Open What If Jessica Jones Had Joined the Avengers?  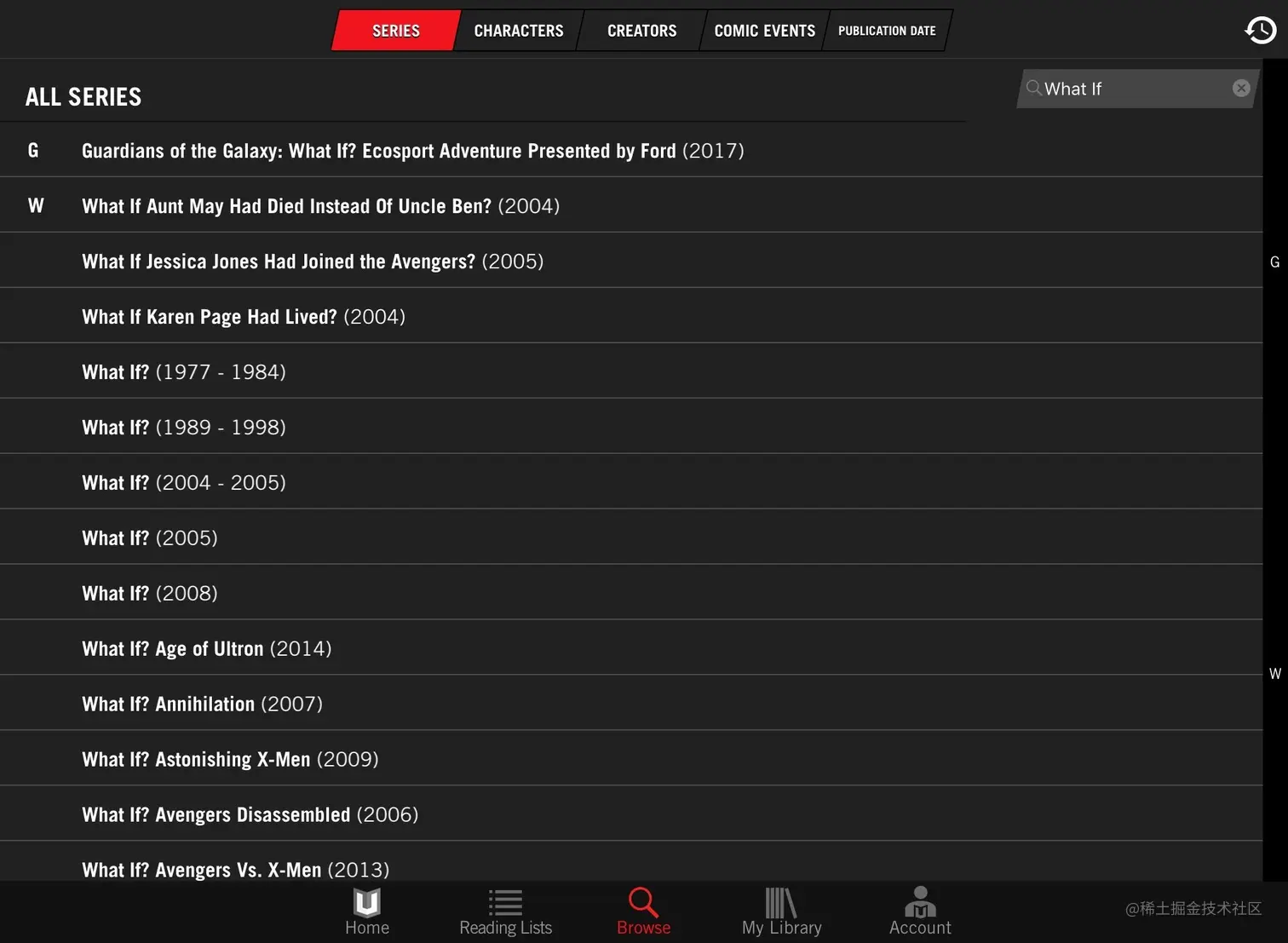631,261
